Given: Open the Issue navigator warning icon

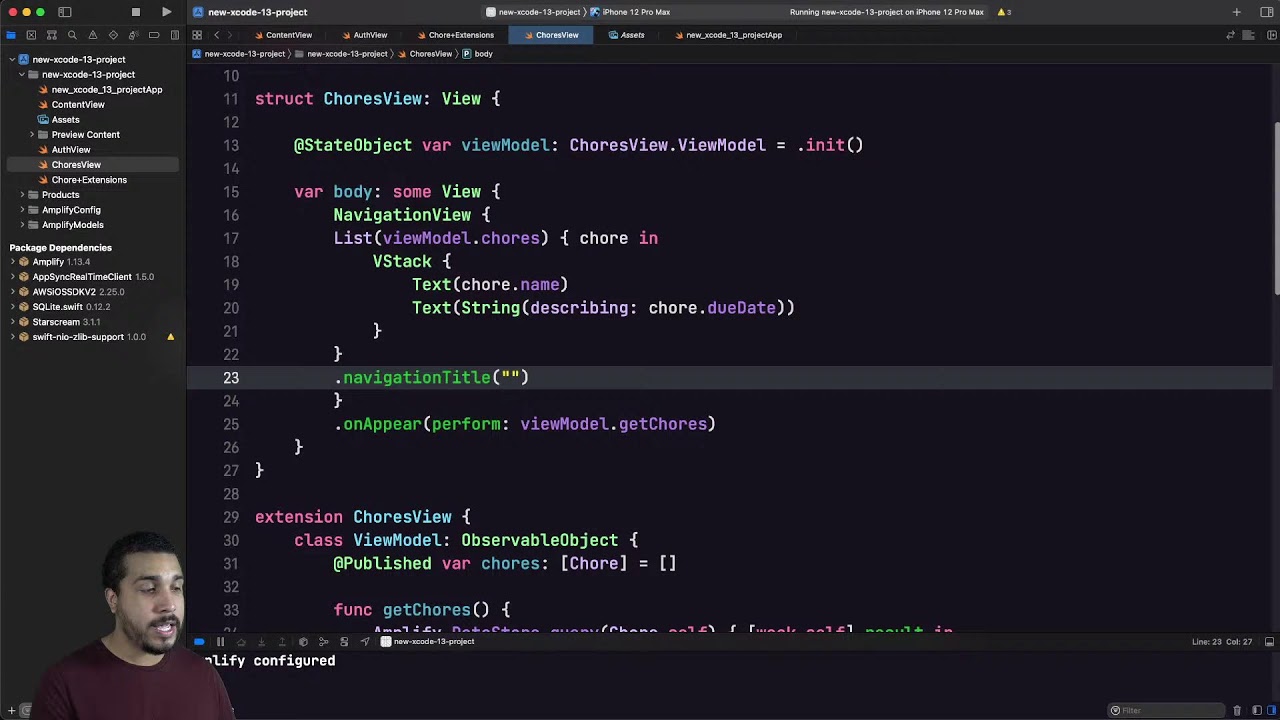Looking at the screenshot, I should (x=92, y=35).
